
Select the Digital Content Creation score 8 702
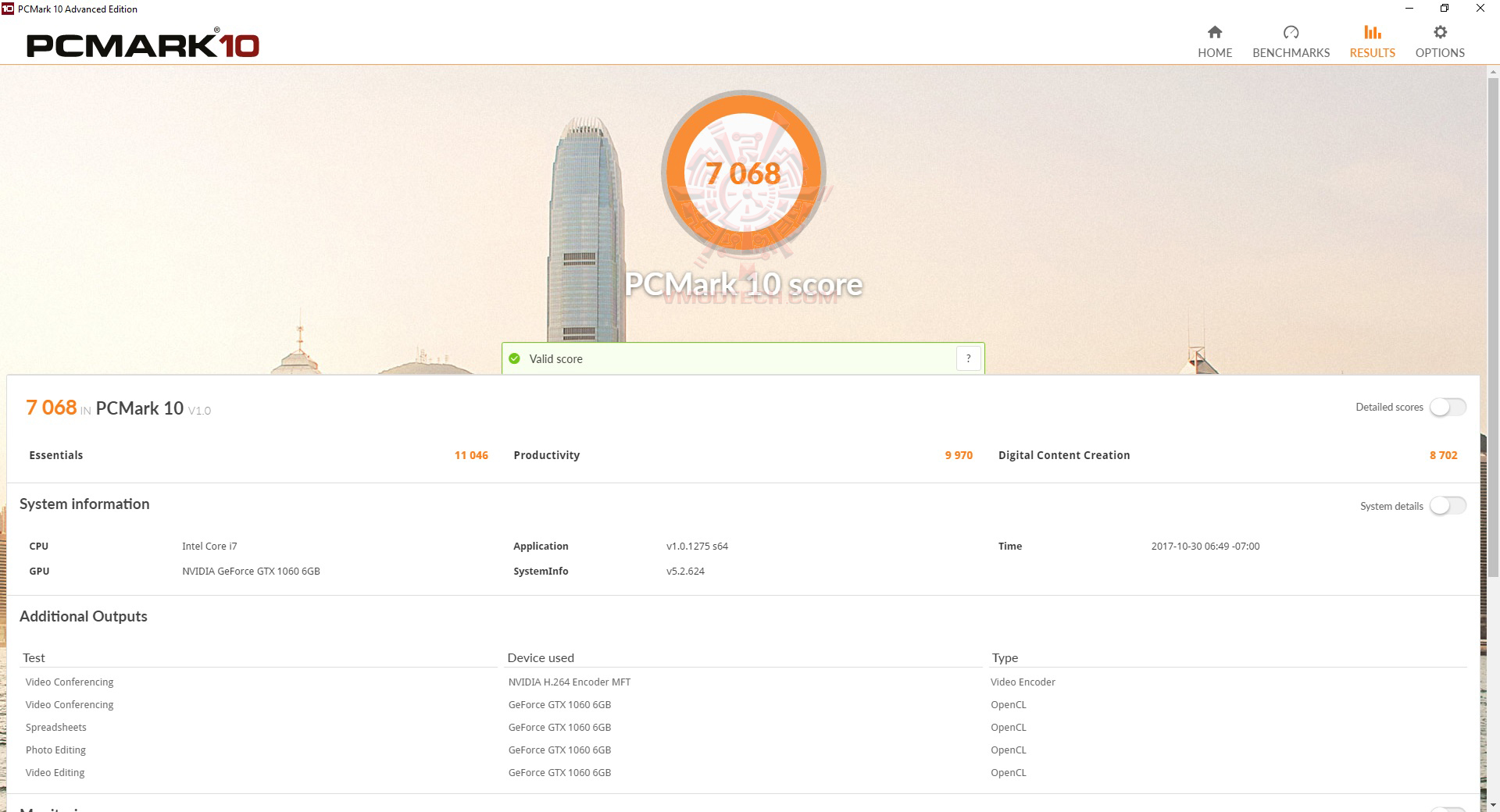click(1444, 455)
